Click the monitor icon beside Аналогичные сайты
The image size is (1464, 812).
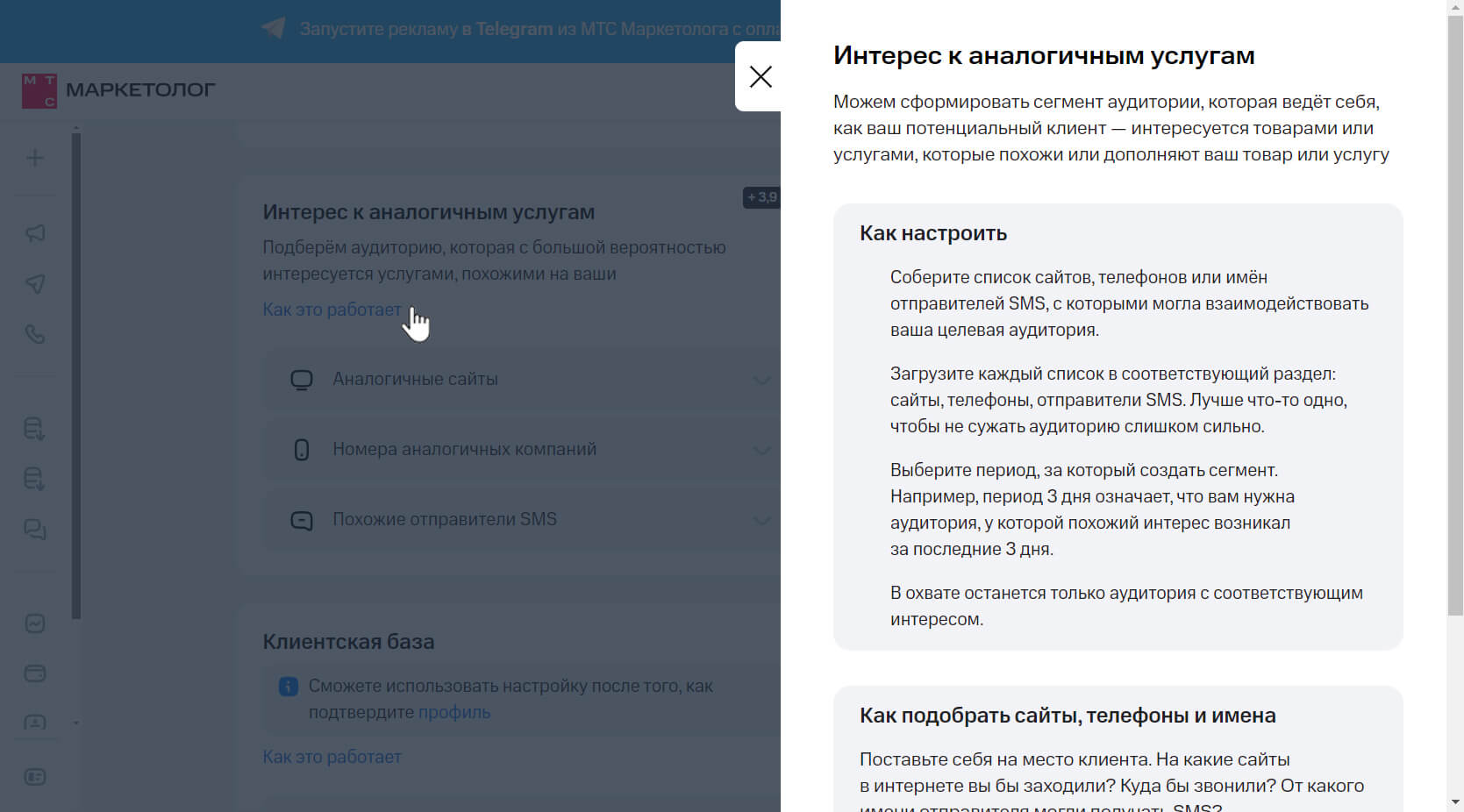pos(302,380)
